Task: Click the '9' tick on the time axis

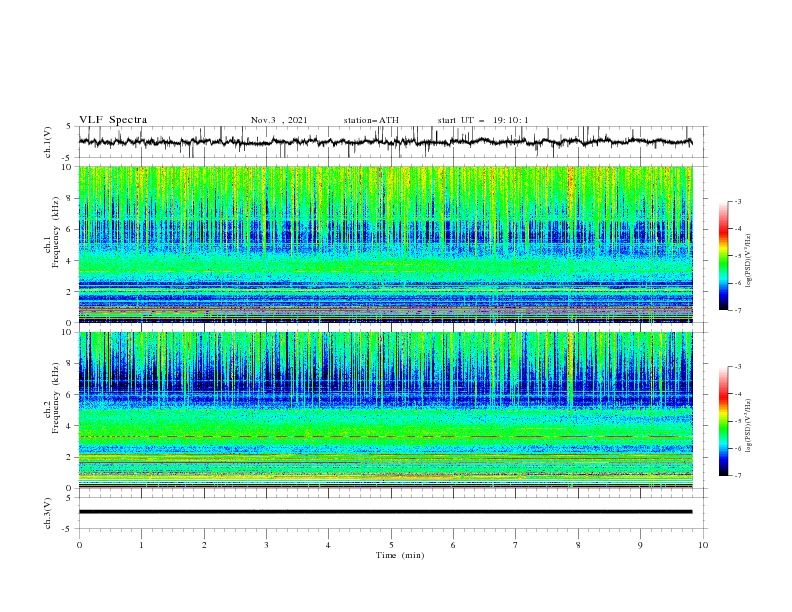Action: pos(640,545)
